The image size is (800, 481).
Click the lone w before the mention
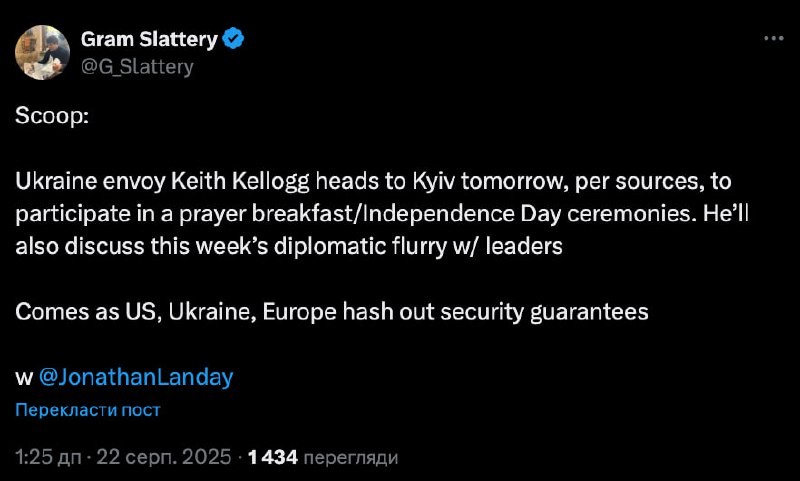(x=25, y=377)
